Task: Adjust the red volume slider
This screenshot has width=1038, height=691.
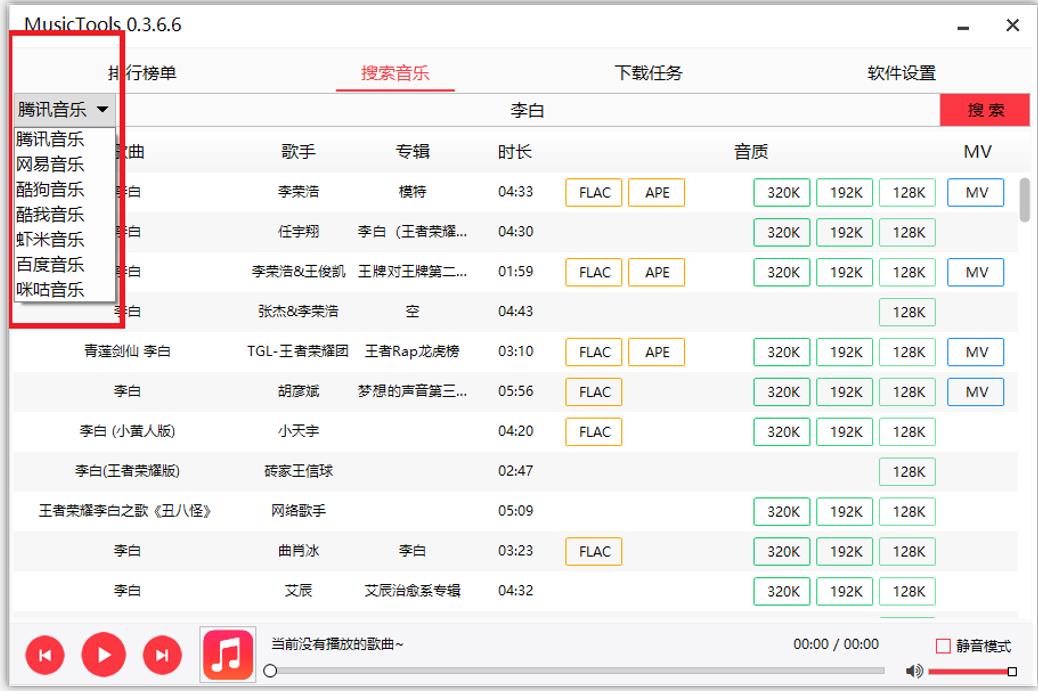Action: (972, 672)
